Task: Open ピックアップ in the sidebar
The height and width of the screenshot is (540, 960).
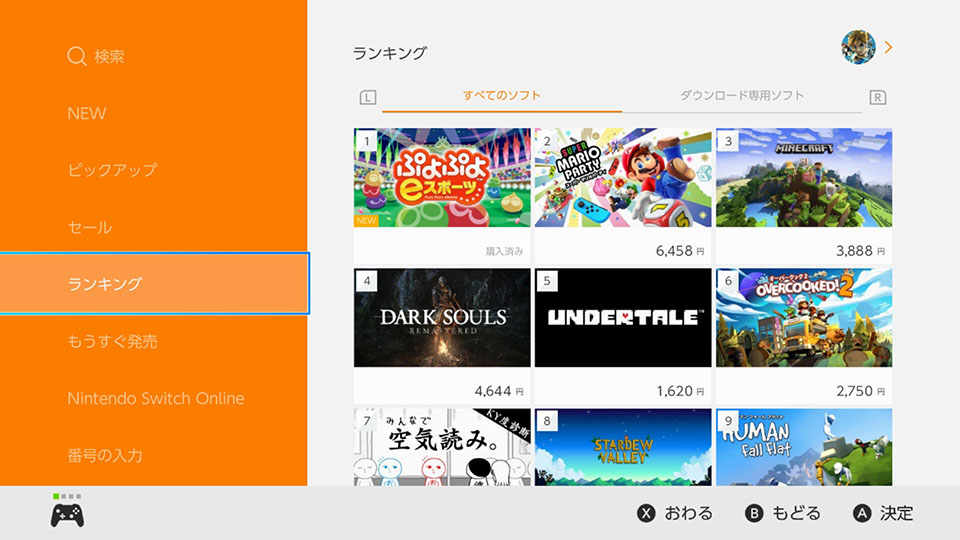Action: (113, 170)
